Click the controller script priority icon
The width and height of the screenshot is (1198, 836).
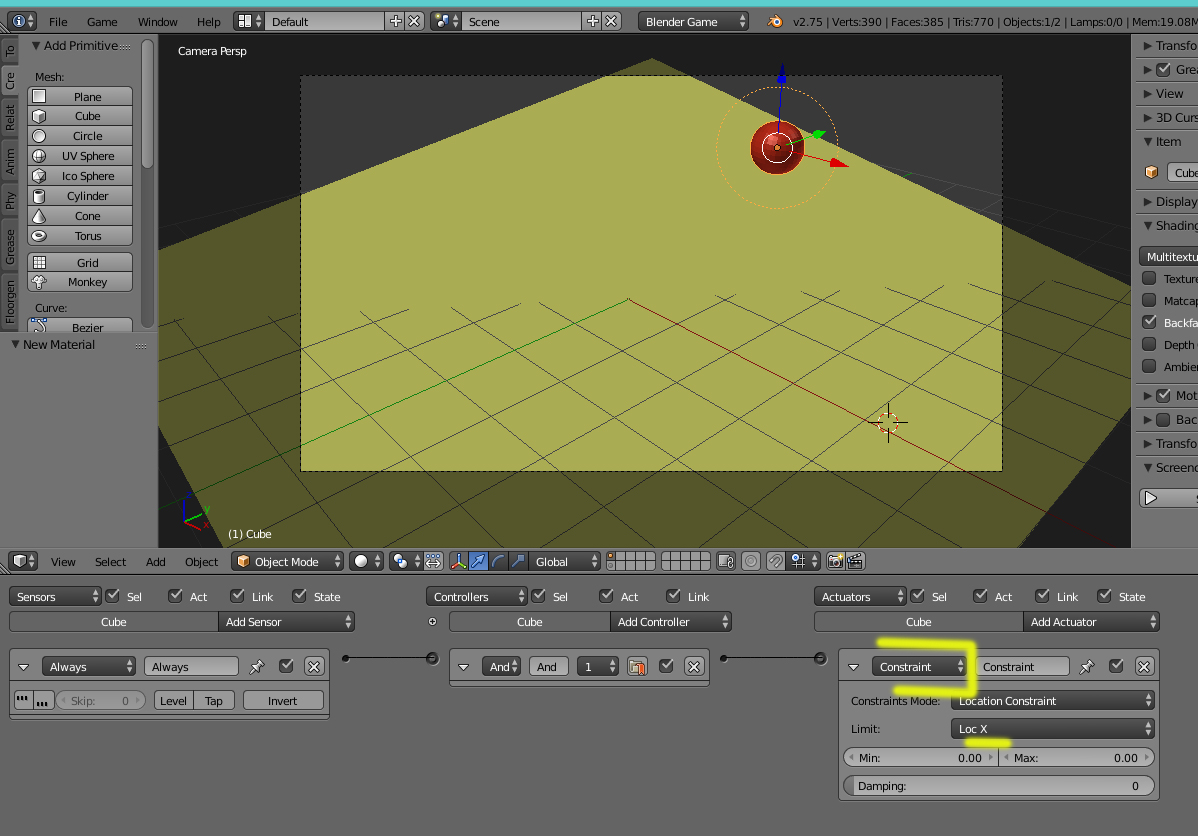[x=636, y=667]
